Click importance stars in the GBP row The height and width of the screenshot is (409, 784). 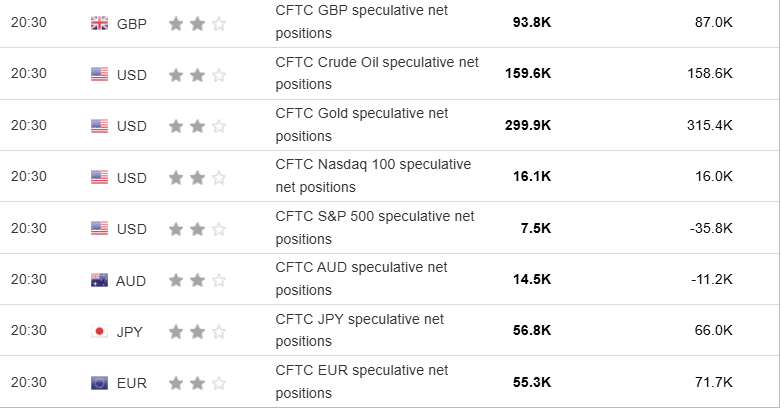pos(197,23)
